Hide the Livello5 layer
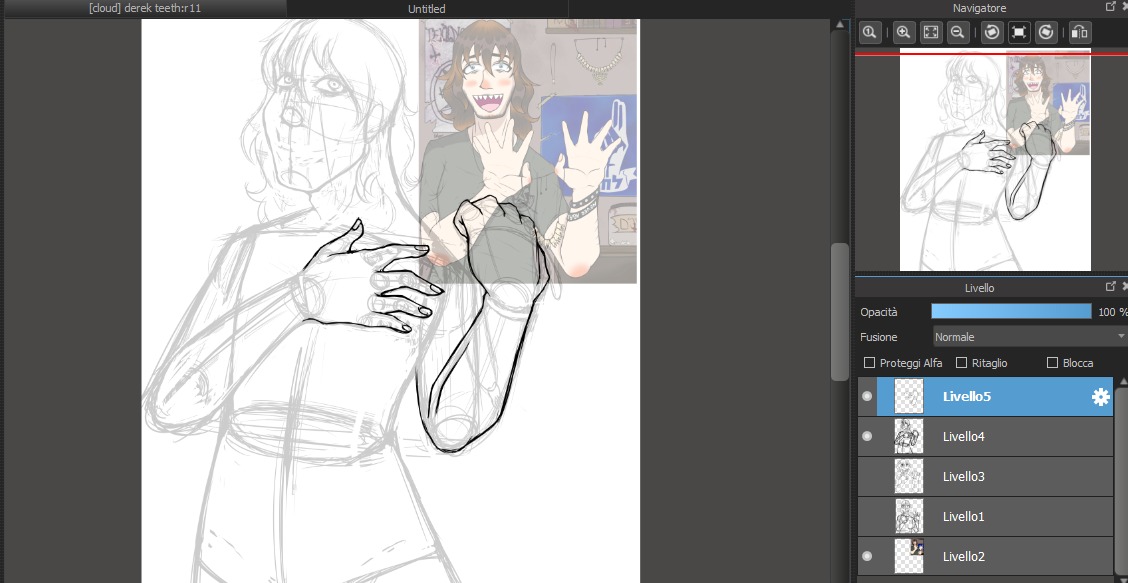This screenshot has width=1128, height=583. [x=867, y=396]
